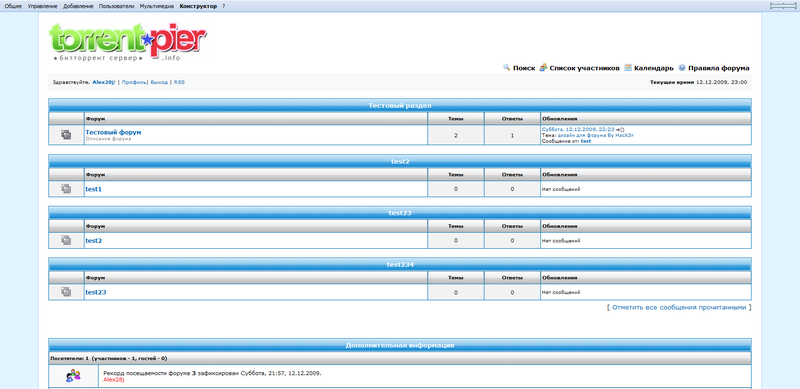
Task: Click the Alex28j username in greeting
Action: click(104, 82)
